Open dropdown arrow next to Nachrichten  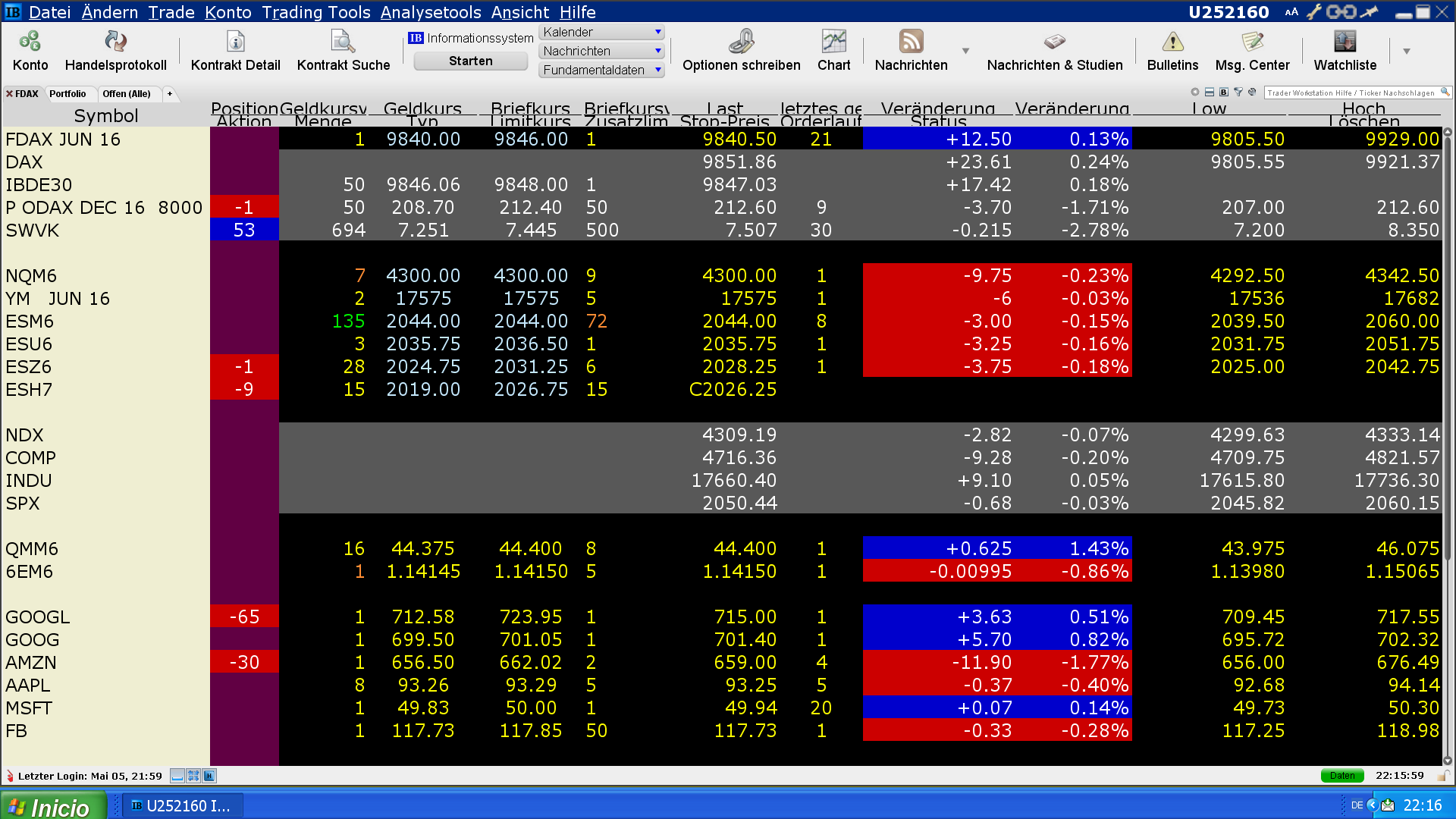click(965, 51)
